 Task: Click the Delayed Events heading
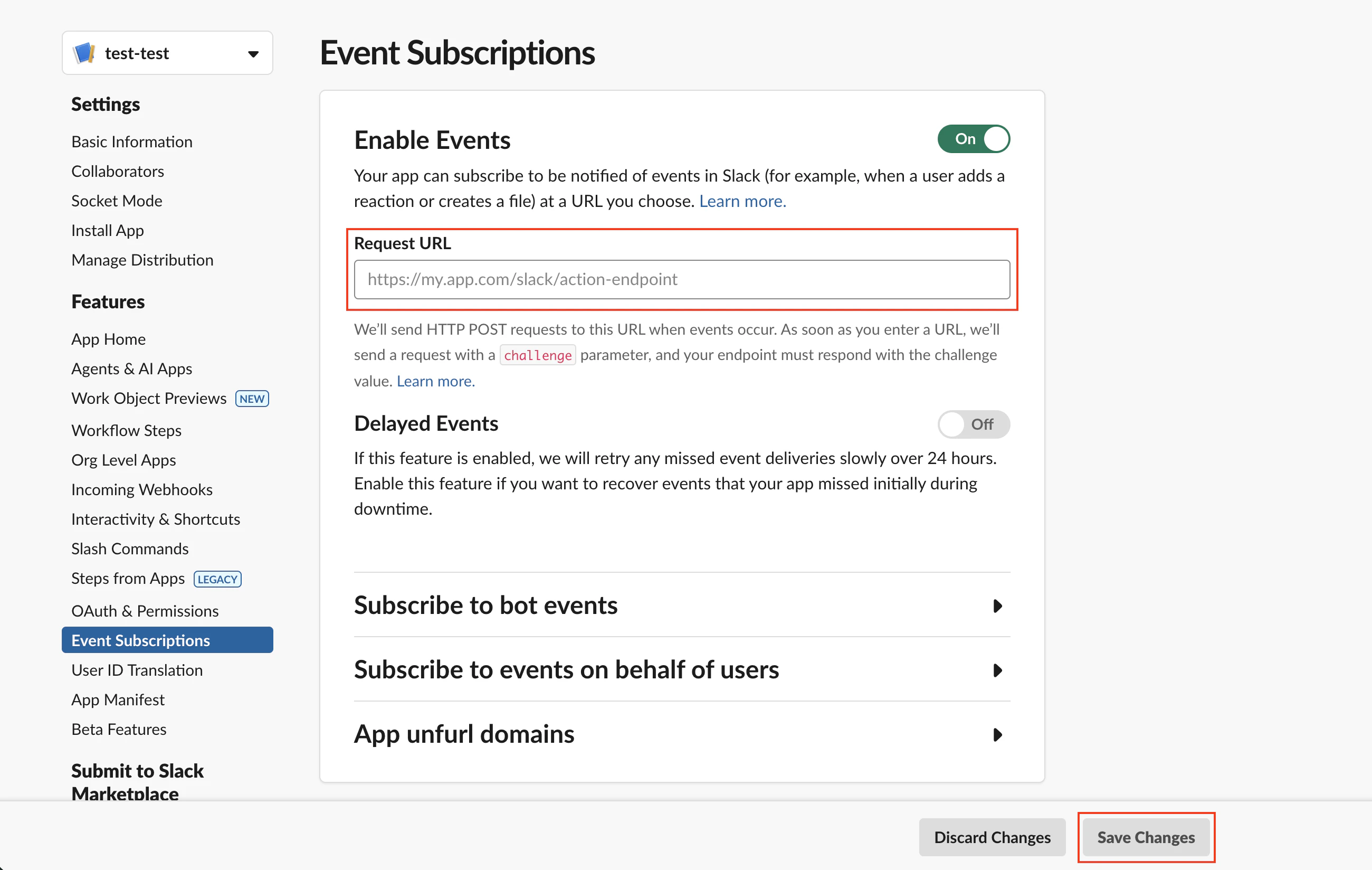[426, 423]
